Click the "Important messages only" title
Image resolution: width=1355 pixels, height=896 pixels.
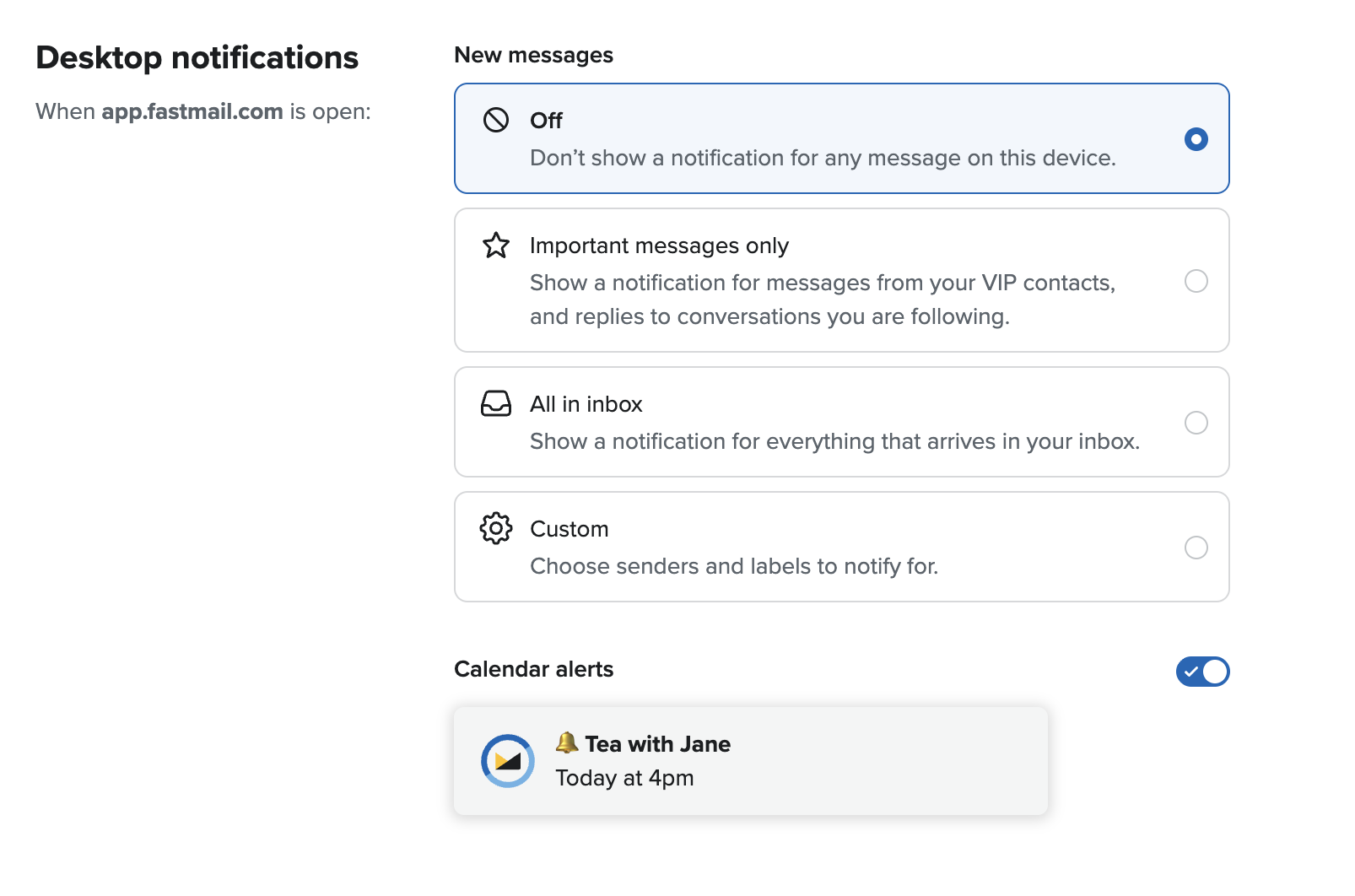coord(659,246)
